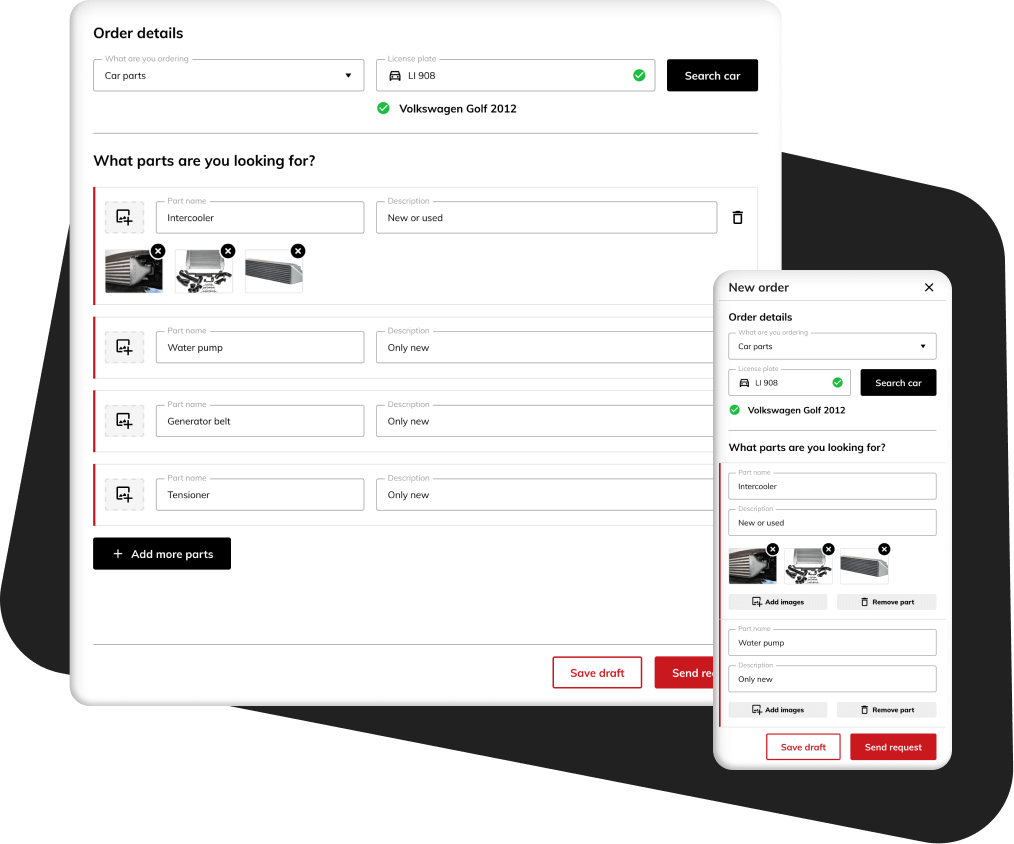Image resolution: width=1014 pixels, height=844 pixels.
Task: Delete the Intercooler part with trash icon
Action: pyautogui.click(x=737, y=217)
